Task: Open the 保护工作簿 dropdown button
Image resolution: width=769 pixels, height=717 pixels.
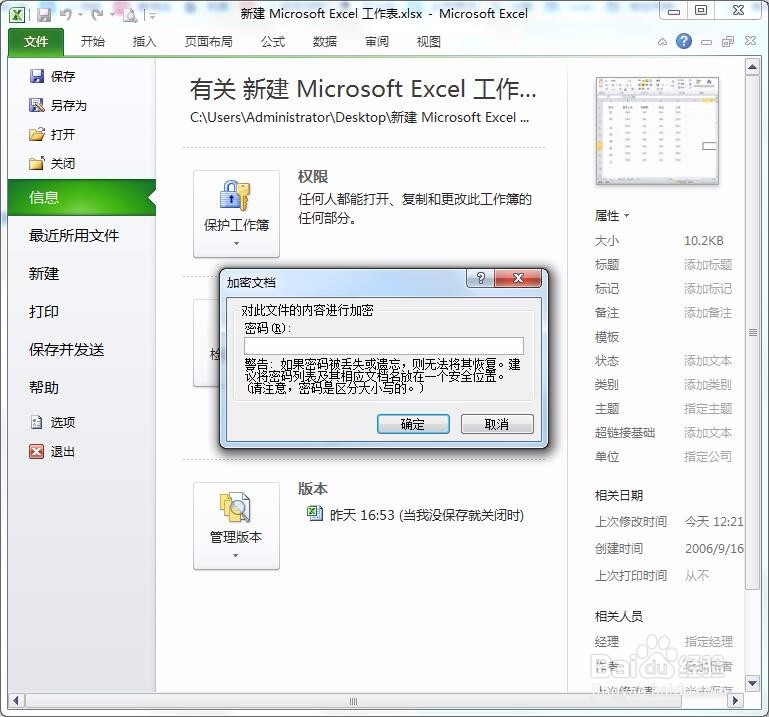Action: [x=236, y=214]
